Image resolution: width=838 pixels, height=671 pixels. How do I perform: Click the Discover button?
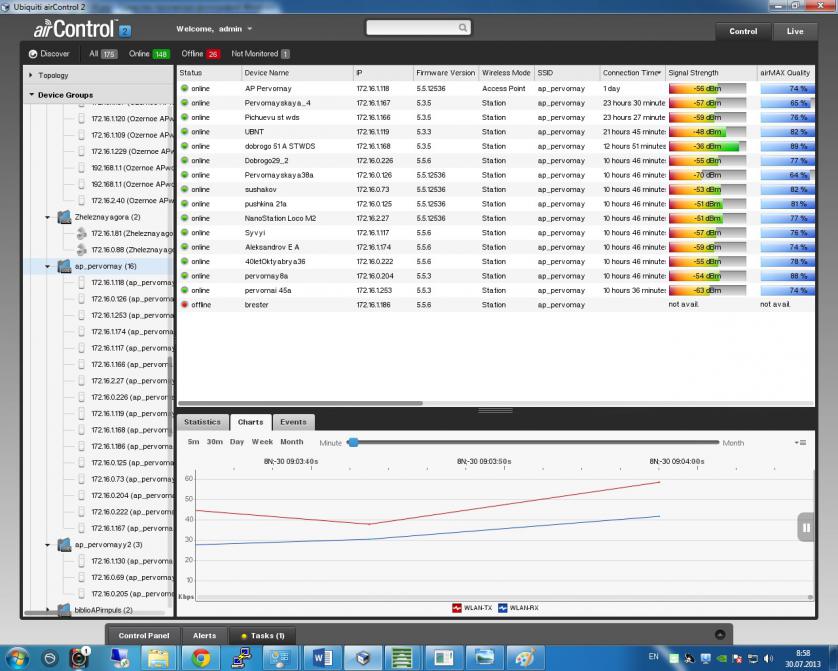49,53
